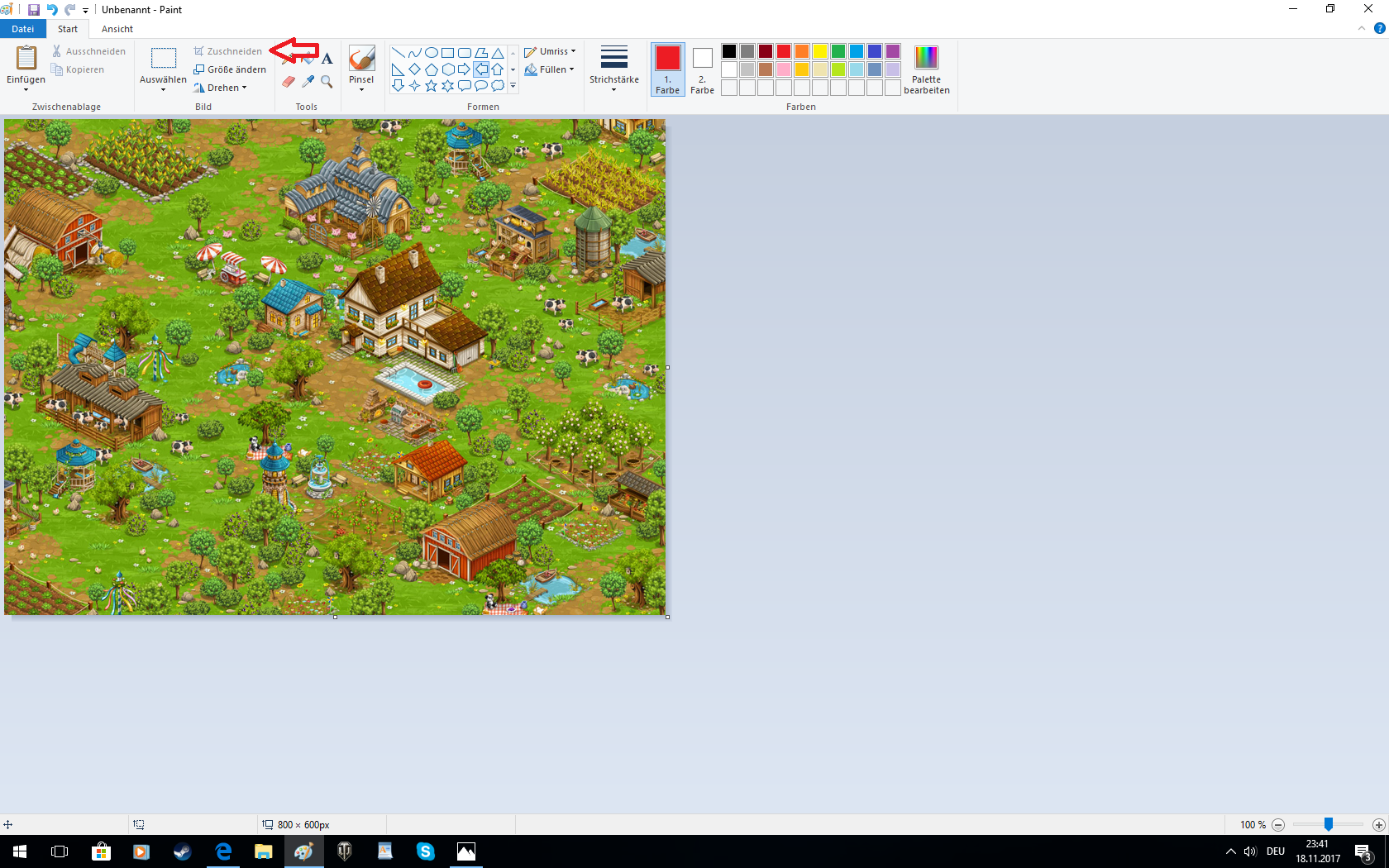Choose the Triangle shape
This screenshot has height=868, width=1389.
click(498, 53)
